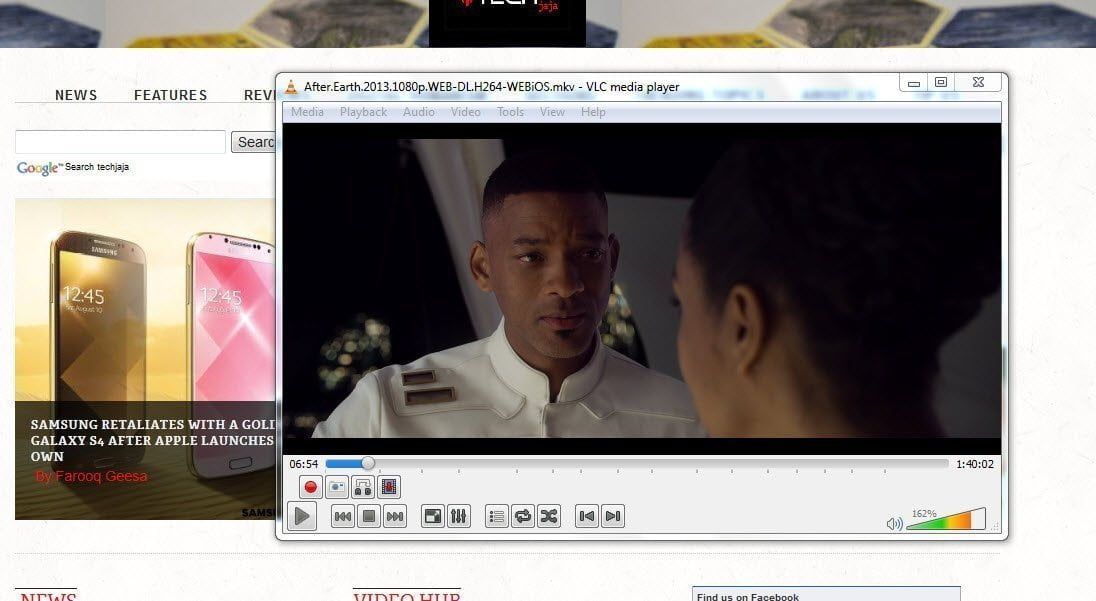Click the red Record button
1096x601 pixels.
click(310, 487)
